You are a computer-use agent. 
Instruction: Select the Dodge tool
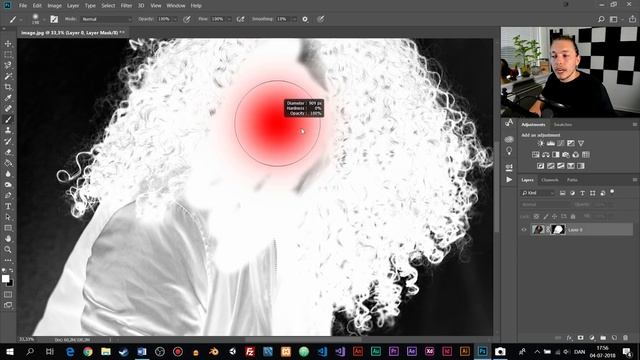click(8, 184)
